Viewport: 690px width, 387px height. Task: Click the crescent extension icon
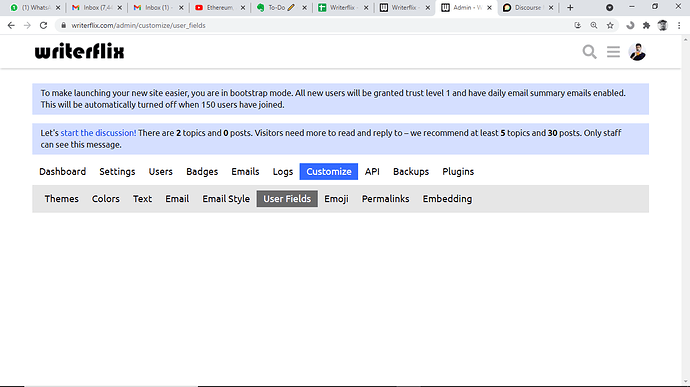coord(630,26)
